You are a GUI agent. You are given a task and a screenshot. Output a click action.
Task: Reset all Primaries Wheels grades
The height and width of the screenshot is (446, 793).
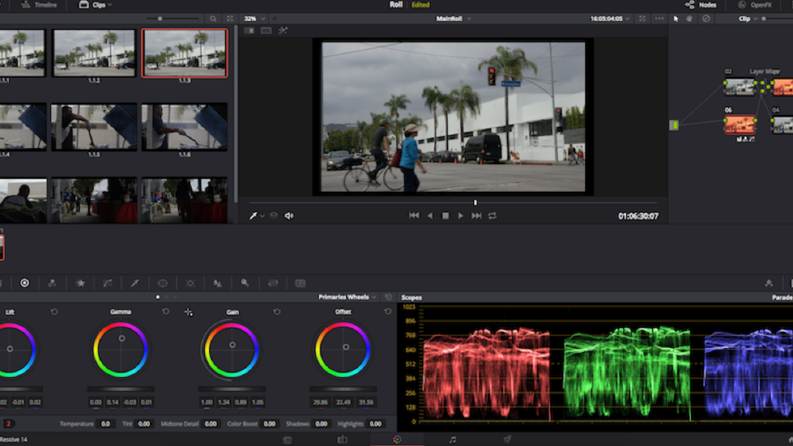click(388, 297)
